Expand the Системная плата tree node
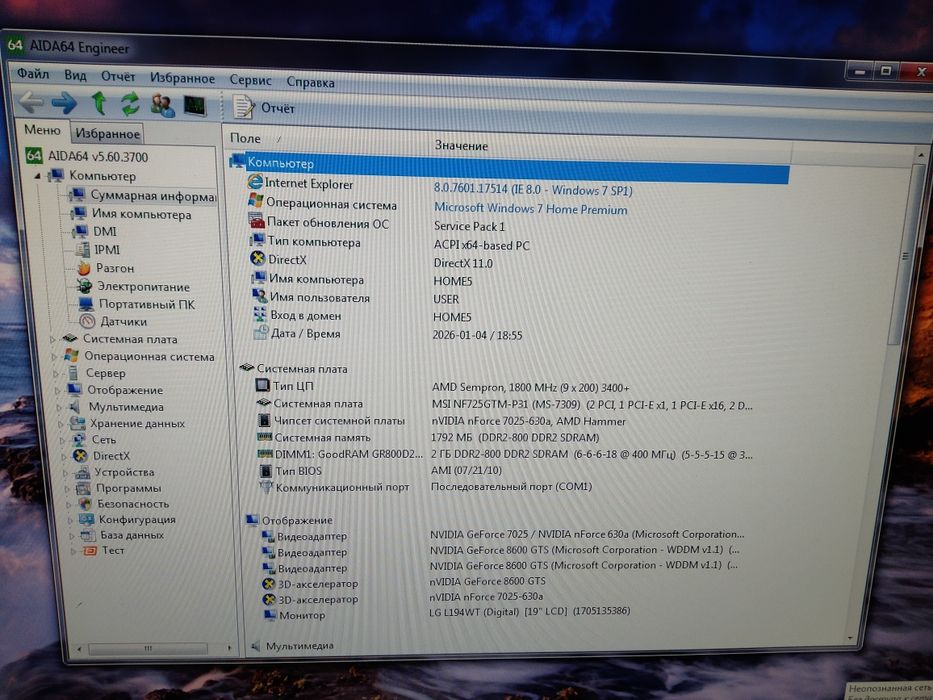The height and width of the screenshot is (700, 933). [x=52, y=339]
